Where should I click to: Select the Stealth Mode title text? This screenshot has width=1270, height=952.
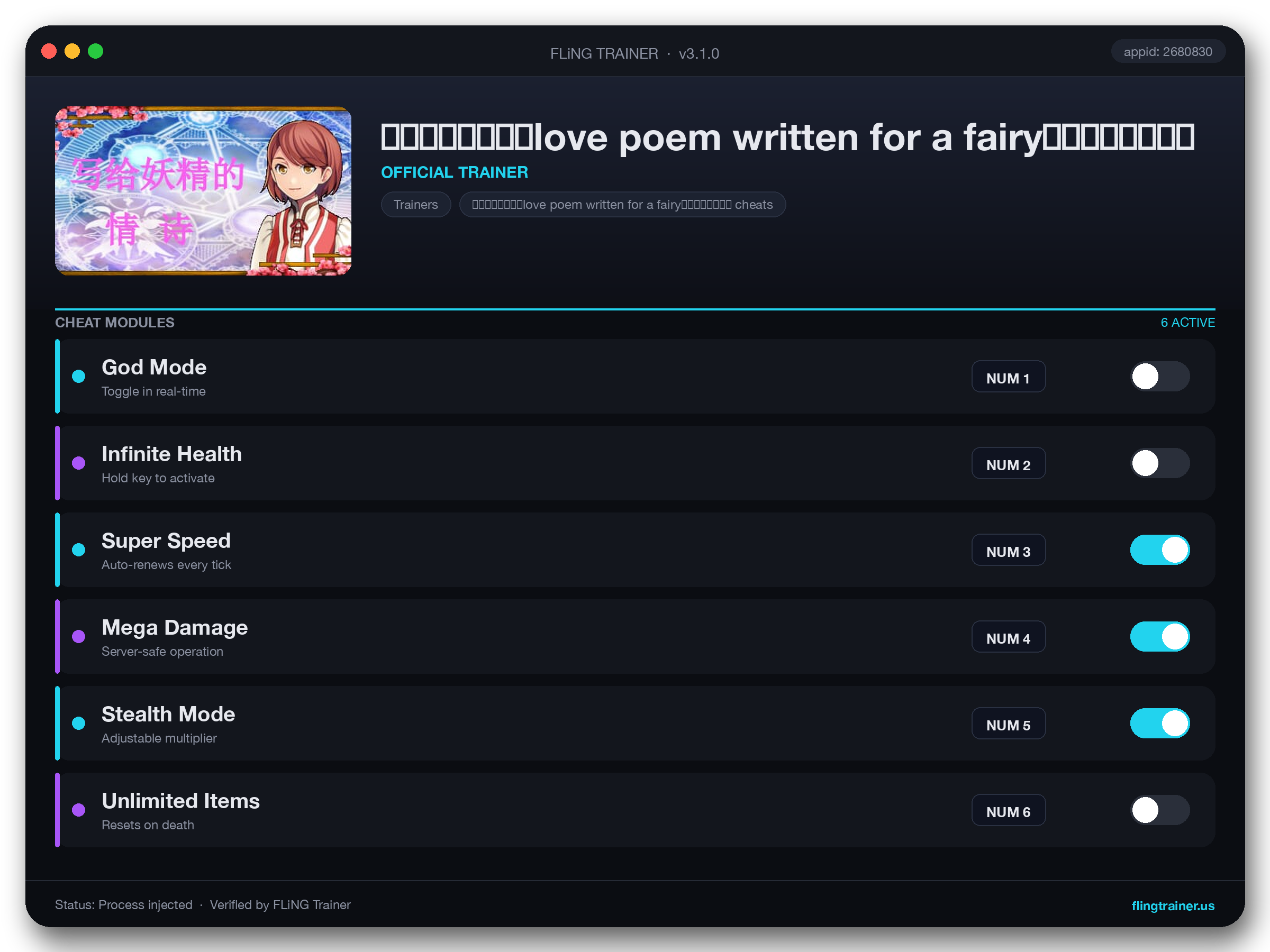click(168, 714)
